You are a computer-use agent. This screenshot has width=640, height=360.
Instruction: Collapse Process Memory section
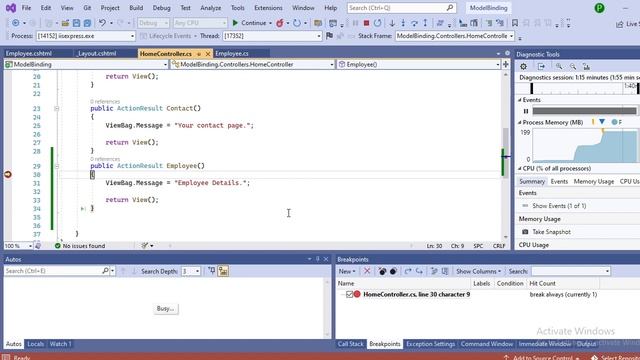coord(520,122)
